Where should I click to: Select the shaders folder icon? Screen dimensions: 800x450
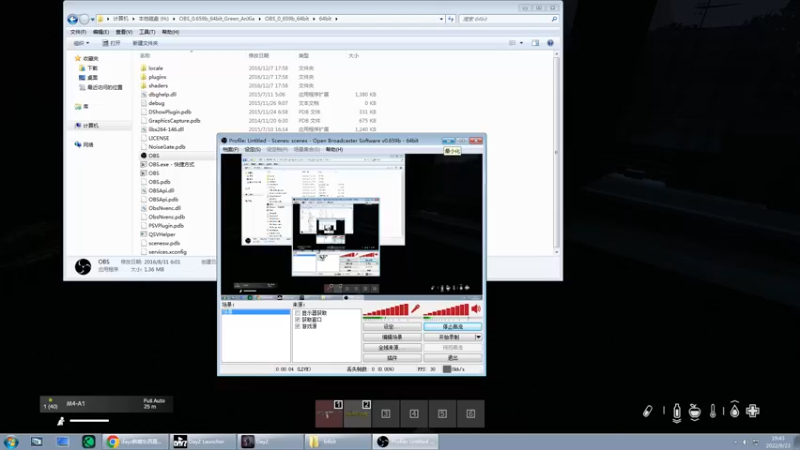tap(143, 85)
